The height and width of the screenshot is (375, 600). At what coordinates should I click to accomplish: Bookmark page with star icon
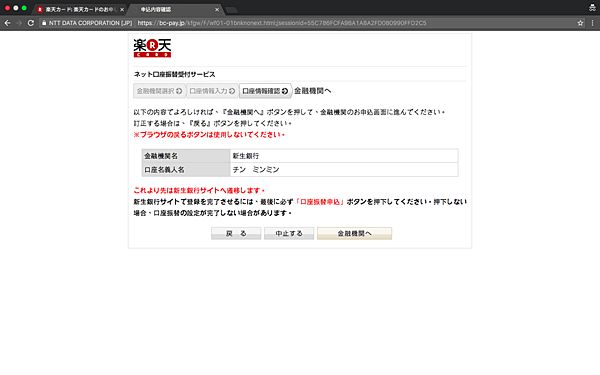(580, 23)
